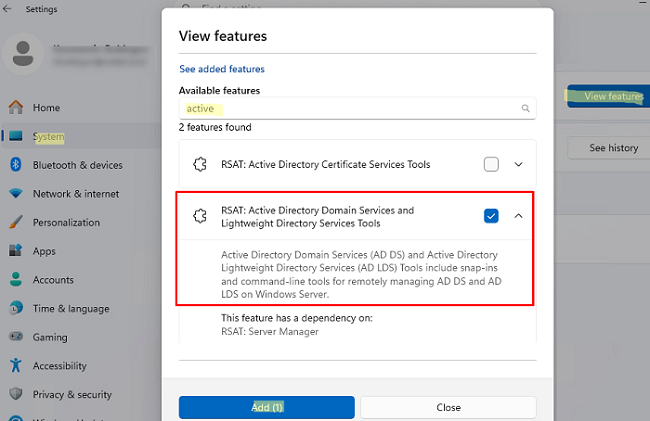Image resolution: width=650 pixels, height=421 pixels.
Task: Select the Network & internet wifi icon
Action: (x=16, y=193)
